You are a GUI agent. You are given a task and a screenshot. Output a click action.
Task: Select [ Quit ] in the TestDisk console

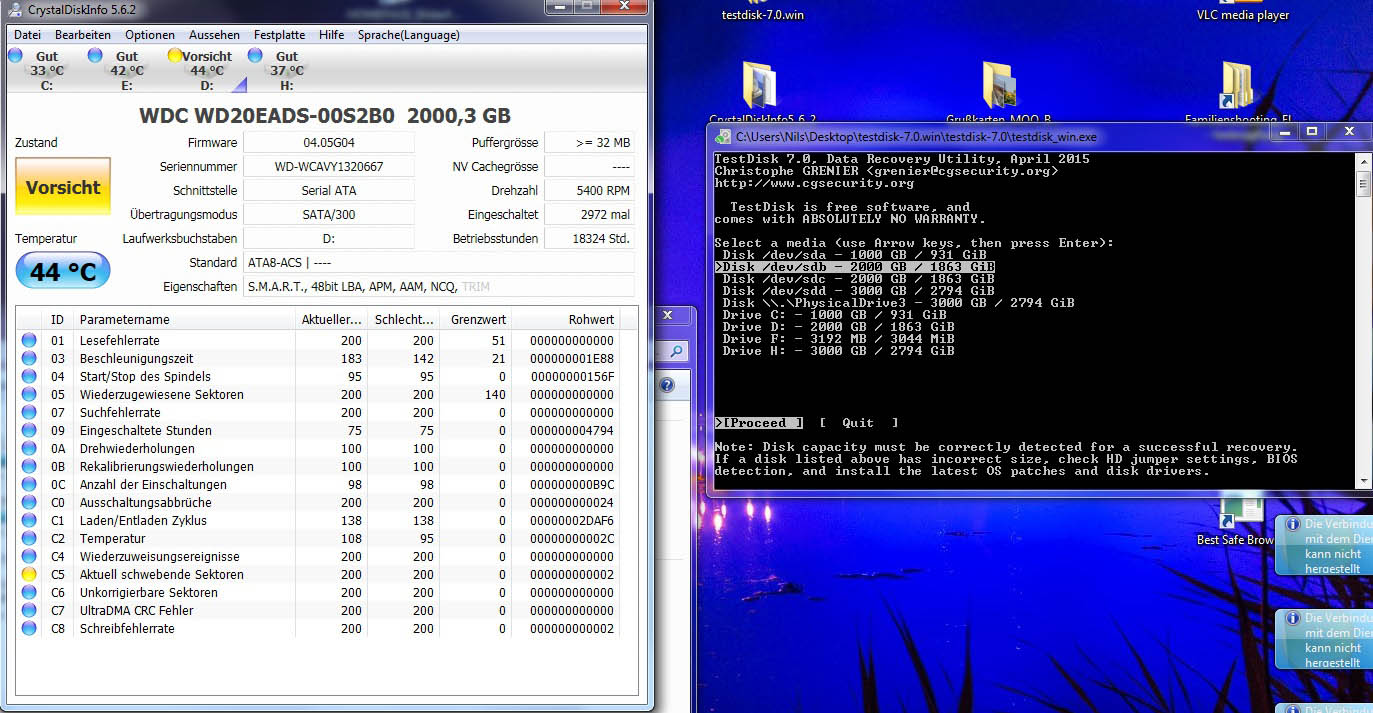coord(858,423)
